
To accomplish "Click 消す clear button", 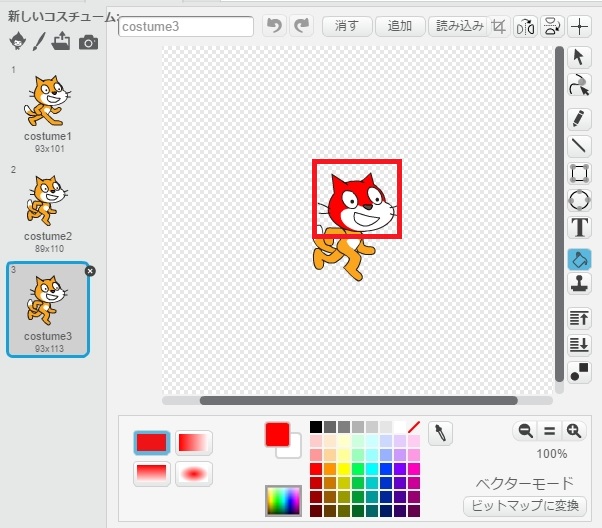I will tap(347, 26).
